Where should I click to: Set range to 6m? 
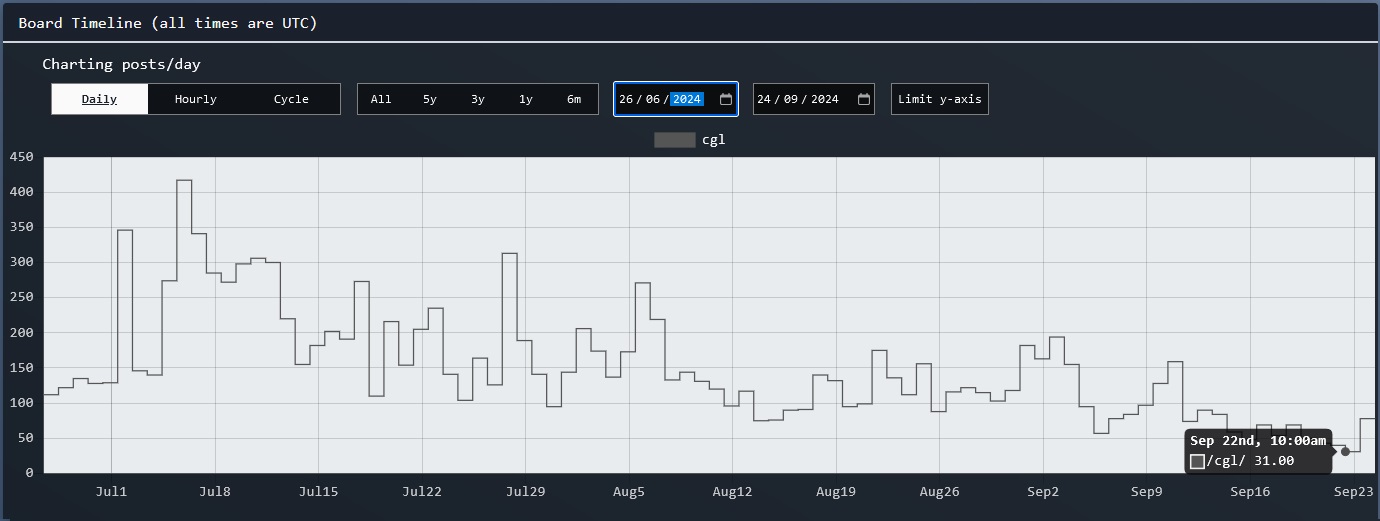(x=574, y=99)
